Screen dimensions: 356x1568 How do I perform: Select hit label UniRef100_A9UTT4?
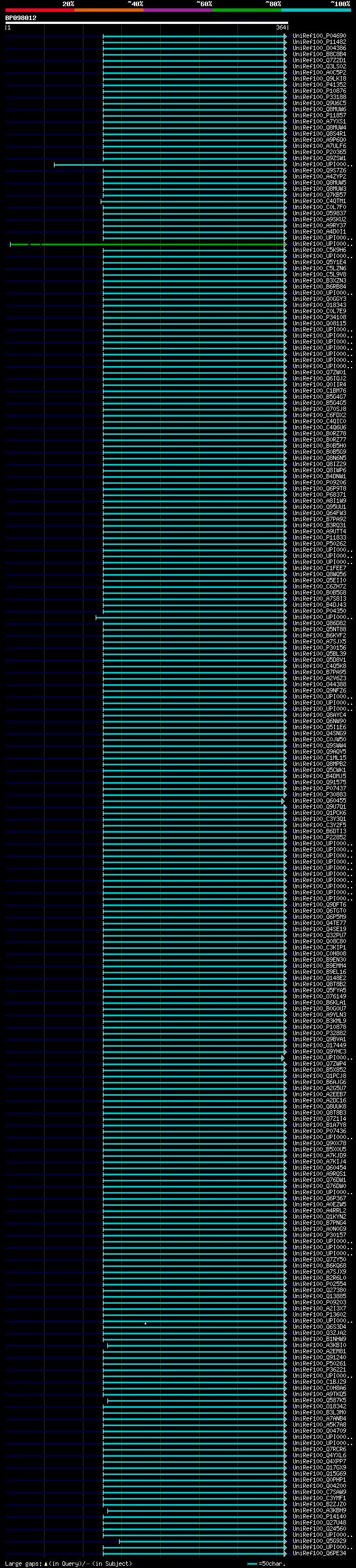click(x=319, y=531)
